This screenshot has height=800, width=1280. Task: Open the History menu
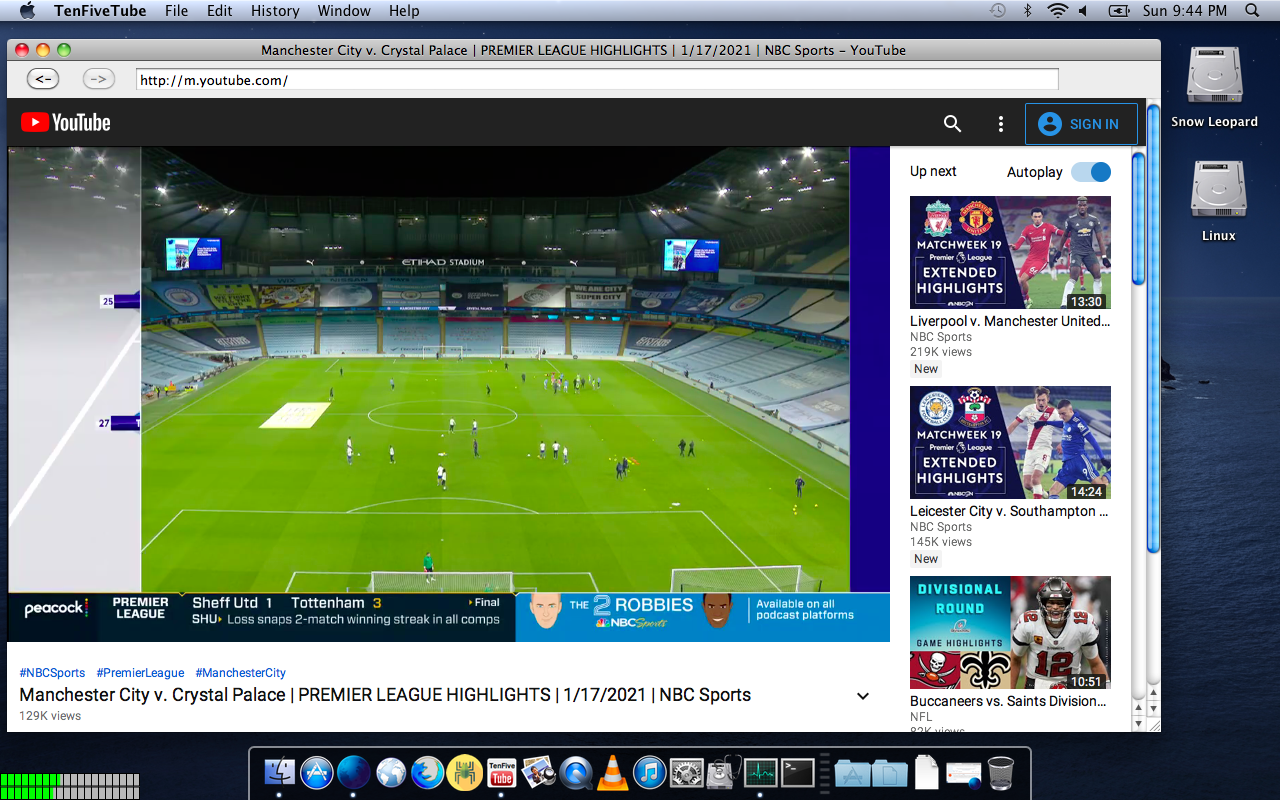(275, 11)
